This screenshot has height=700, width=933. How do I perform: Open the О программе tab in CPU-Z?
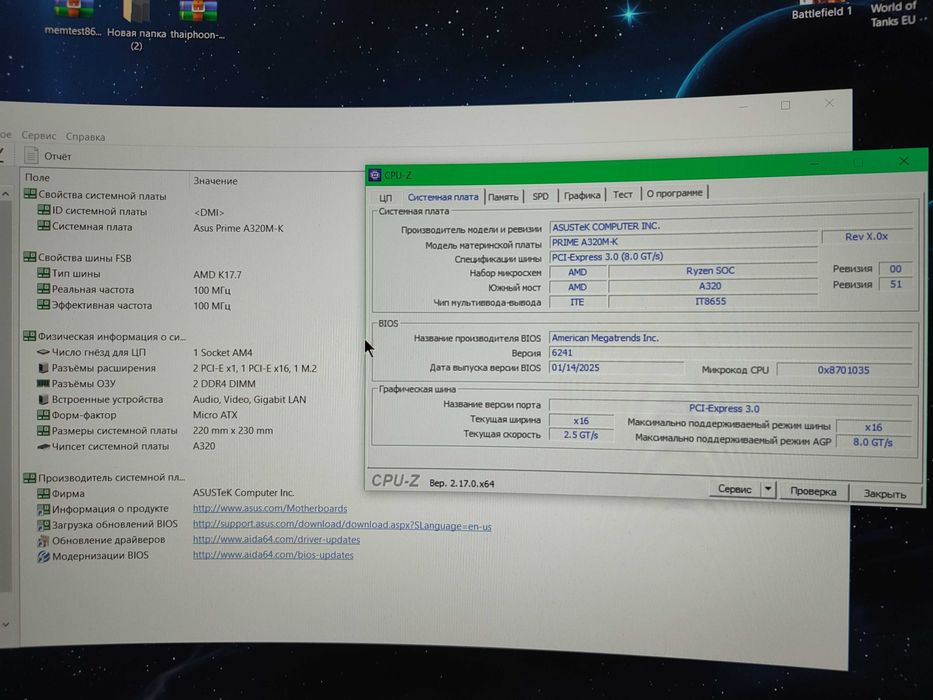click(674, 193)
